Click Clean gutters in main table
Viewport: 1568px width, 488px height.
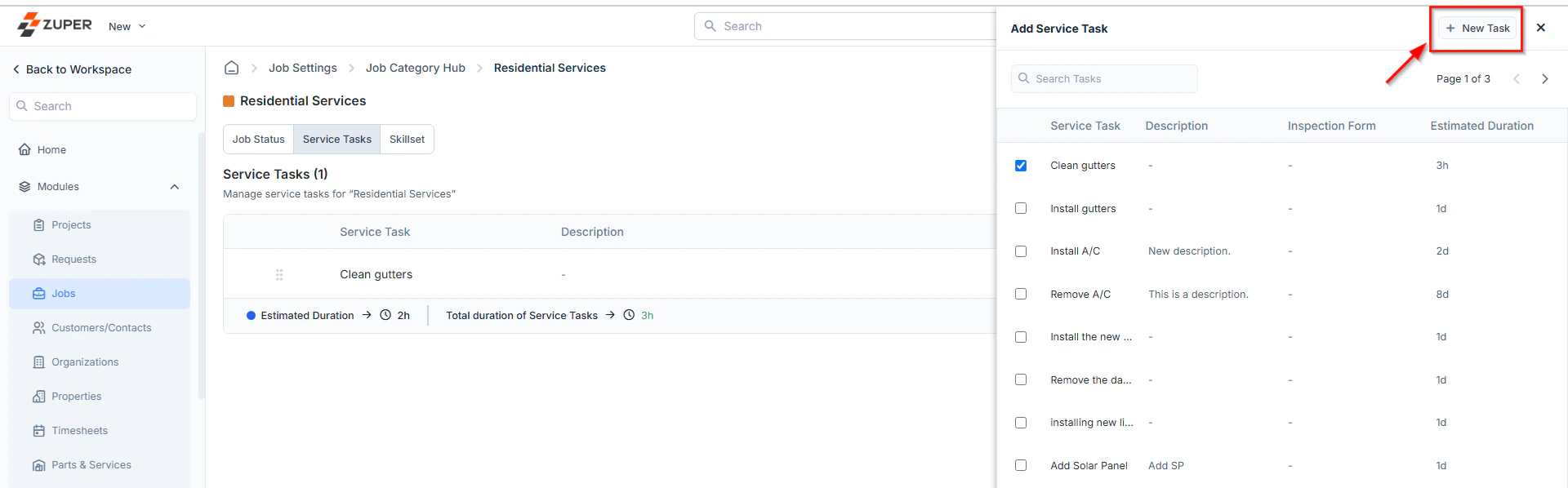(376, 274)
